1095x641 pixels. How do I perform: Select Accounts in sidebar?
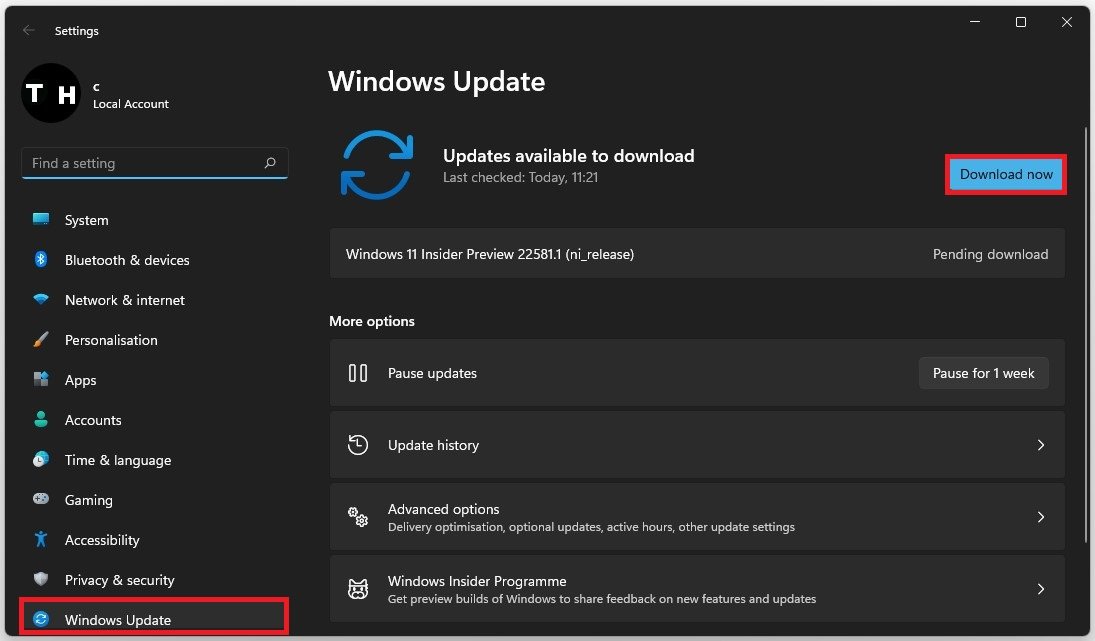click(93, 420)
